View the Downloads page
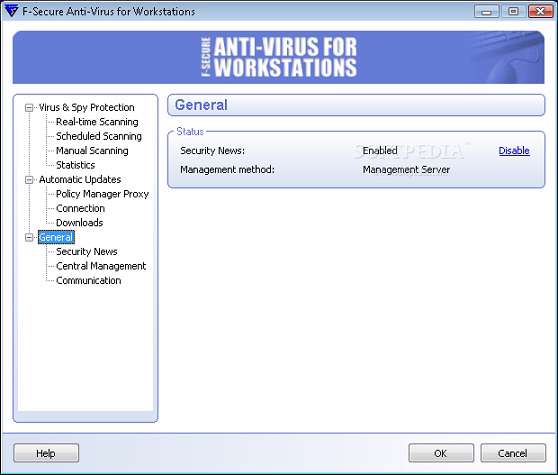This screenshot has width=558, height=475. 79,223
